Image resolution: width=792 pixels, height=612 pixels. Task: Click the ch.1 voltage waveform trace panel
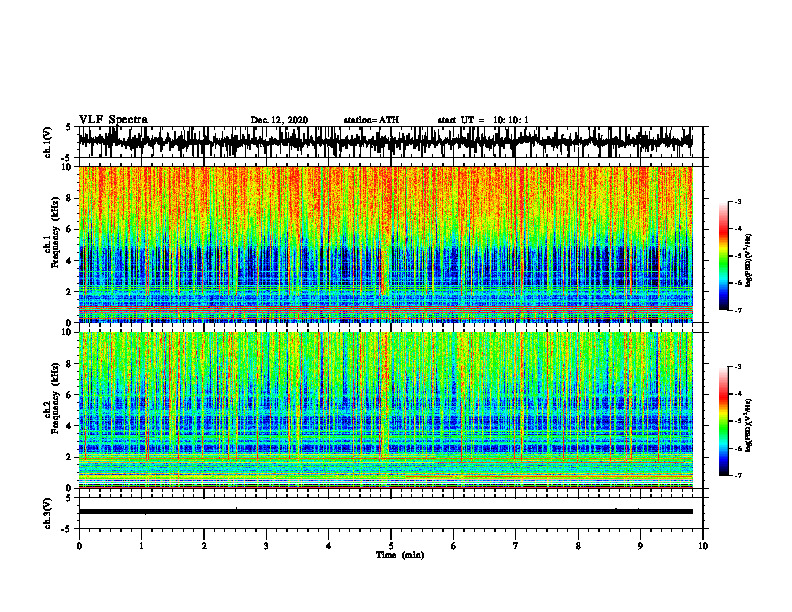click(x=386, y=142)
